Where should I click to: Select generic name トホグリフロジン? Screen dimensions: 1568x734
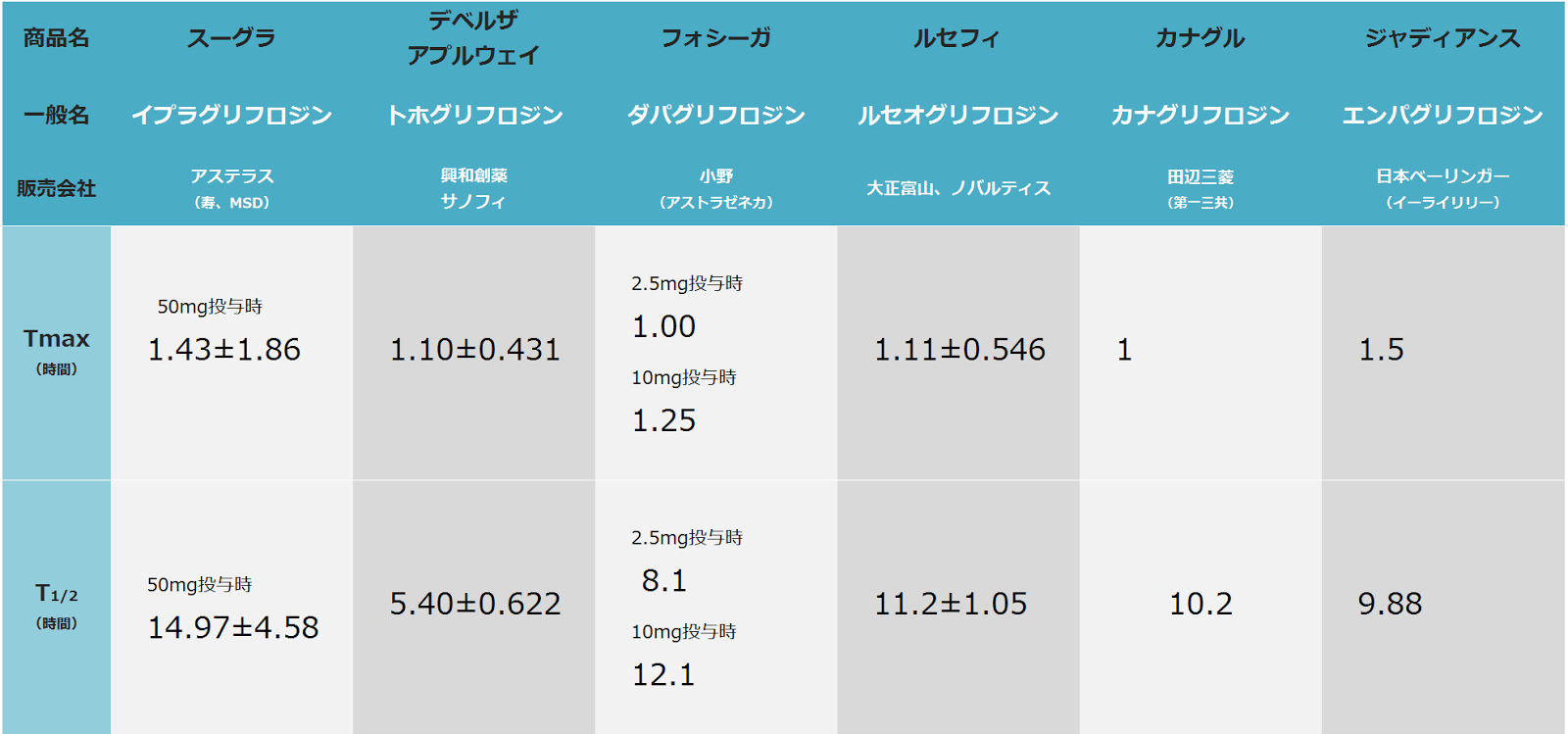pos(473,115)
